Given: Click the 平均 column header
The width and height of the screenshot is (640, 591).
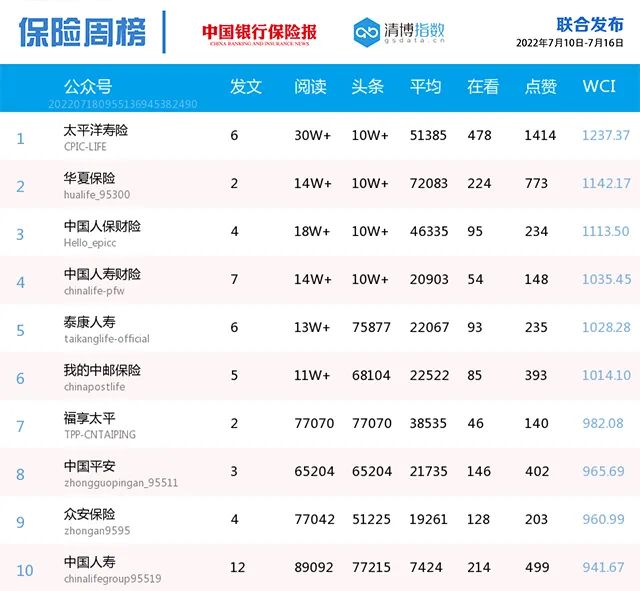Looking at the screenshot, I should pyautogui.click(x=425, y=87).
